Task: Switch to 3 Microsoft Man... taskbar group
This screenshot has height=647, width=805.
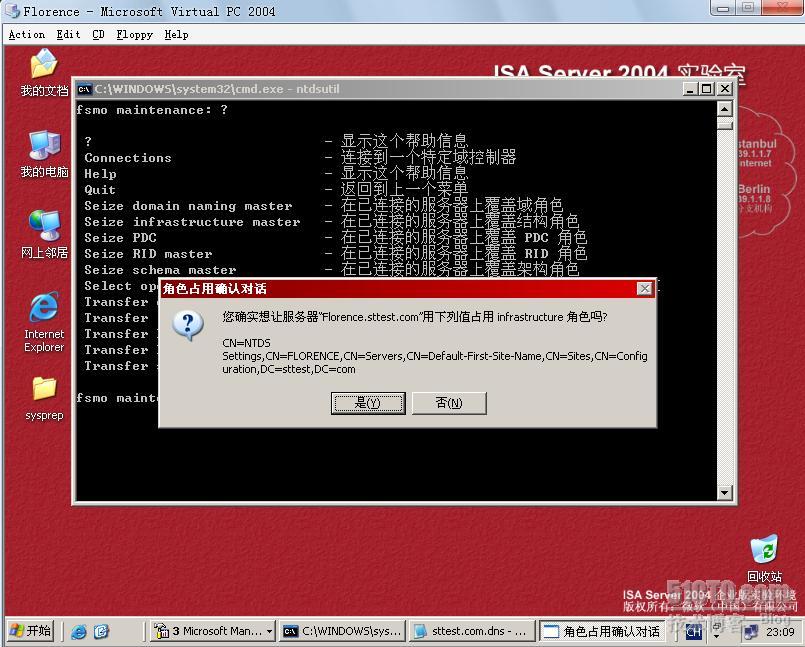Action: (x=213, y=631)
